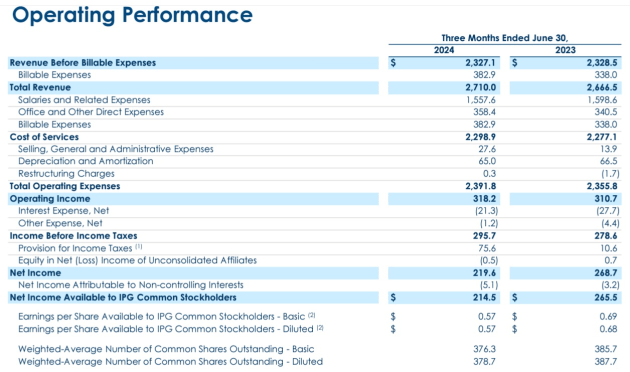The height and width of the screenshot is (372, 630).
Task: Select "Office and Other Direct Expenses" label
Action: pyautogui.click(x=91, y=112)
